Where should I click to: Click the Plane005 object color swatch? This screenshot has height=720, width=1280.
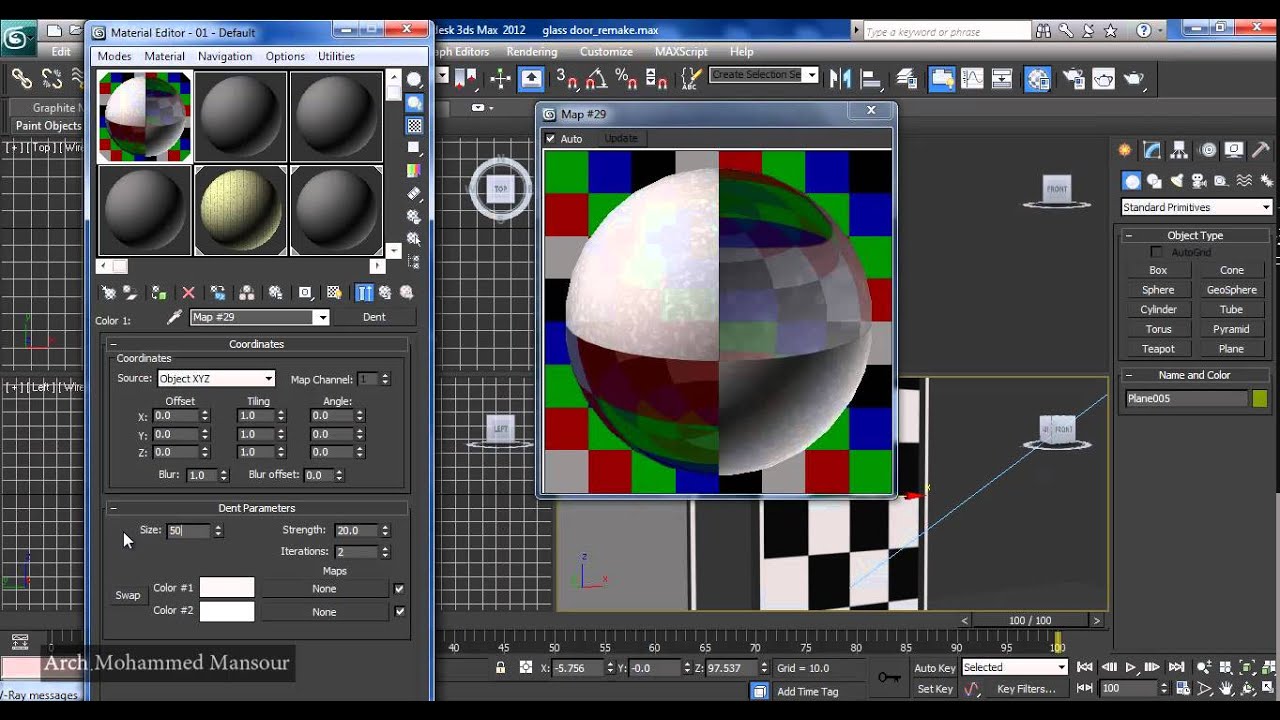point(1260,399)
